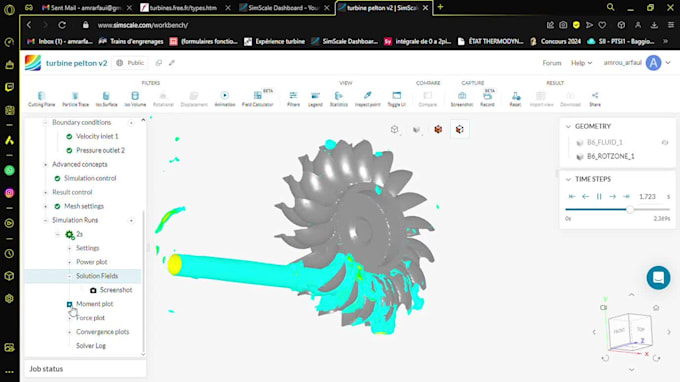Open the support chat bubble
This screenshot has width=680, height=382.
658,278
